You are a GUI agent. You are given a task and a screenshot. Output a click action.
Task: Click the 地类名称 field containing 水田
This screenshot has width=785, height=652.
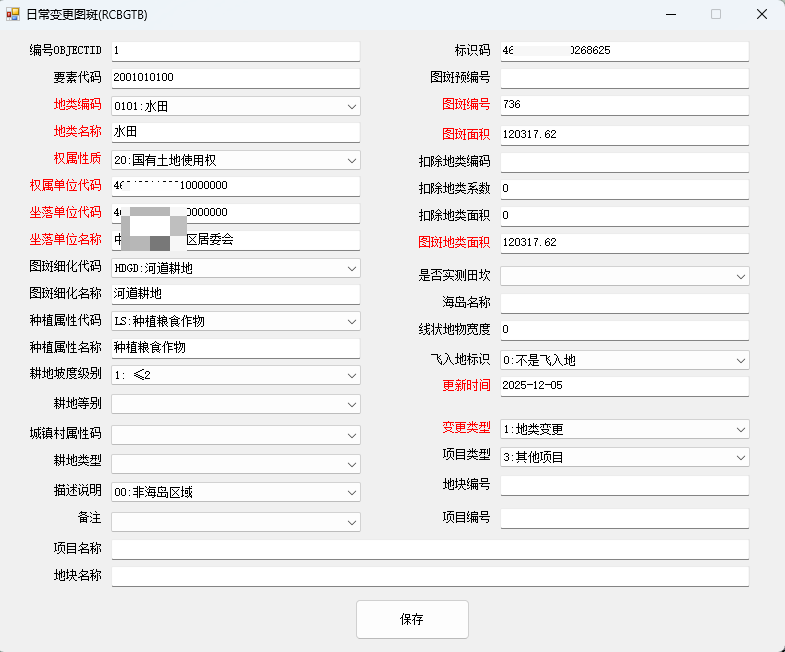point(236,132)
